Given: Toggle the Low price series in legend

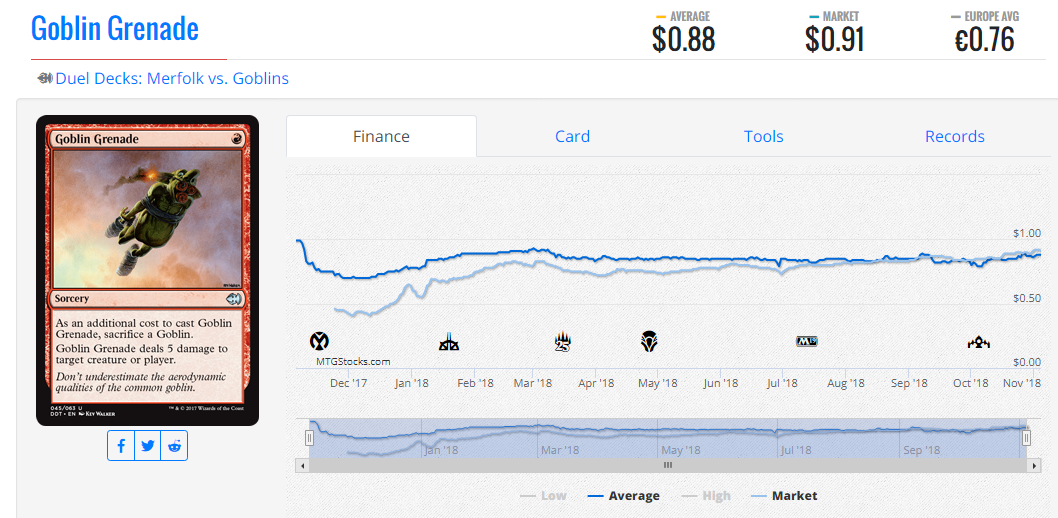Looking at the screenshot, I should click(543, 496).
